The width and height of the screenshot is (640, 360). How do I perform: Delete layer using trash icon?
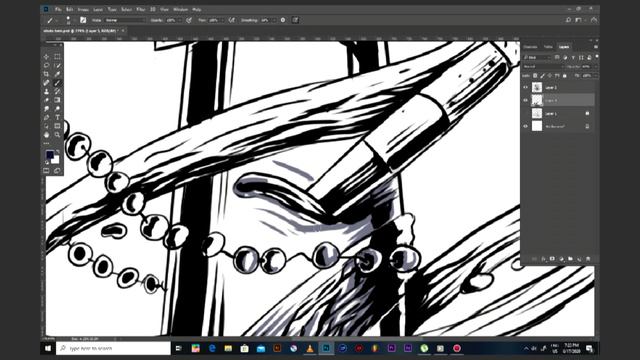[x=588, y=259]
